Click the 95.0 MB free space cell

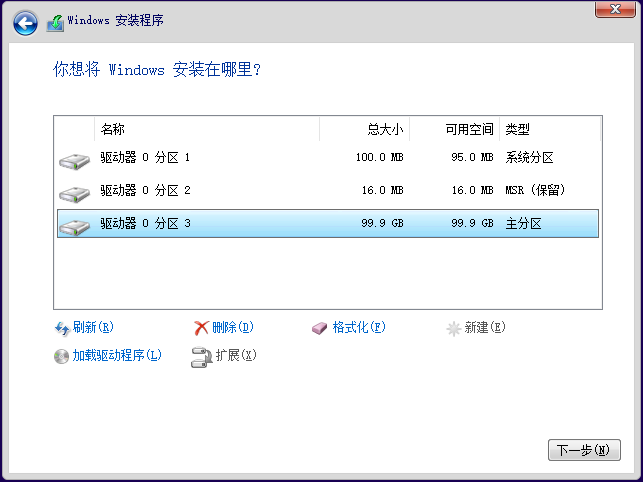click(472, 158)
